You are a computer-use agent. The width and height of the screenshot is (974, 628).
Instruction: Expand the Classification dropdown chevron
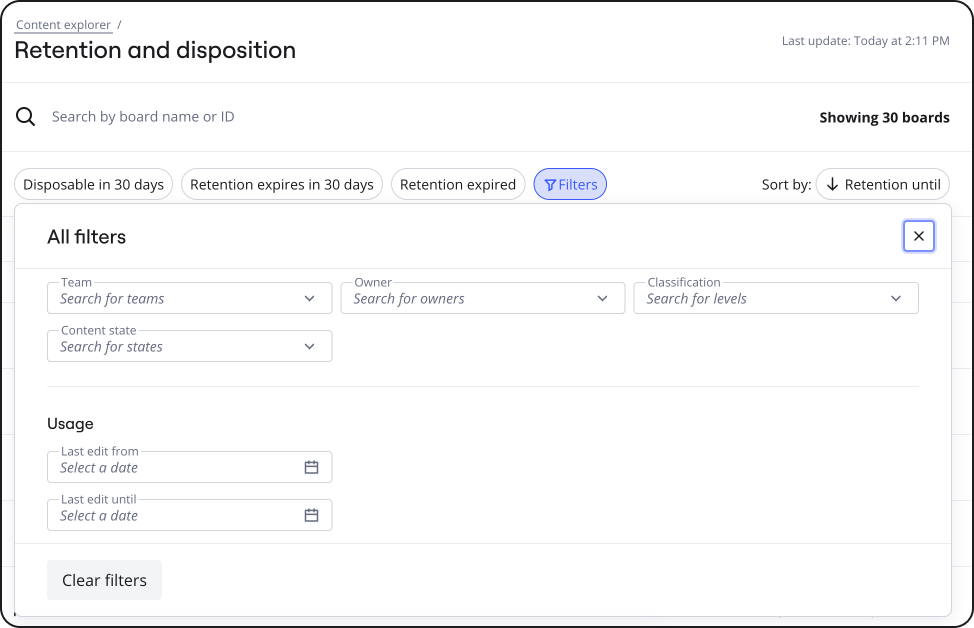895,298
